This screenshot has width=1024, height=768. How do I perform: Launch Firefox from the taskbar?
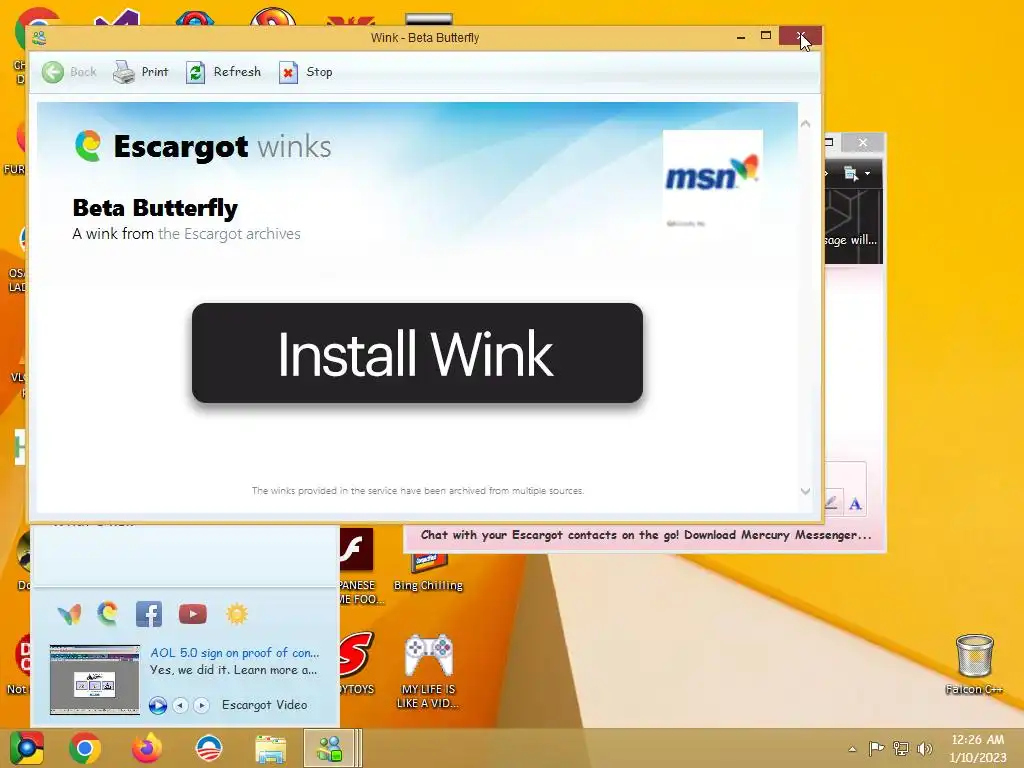[x=146, y=748]
